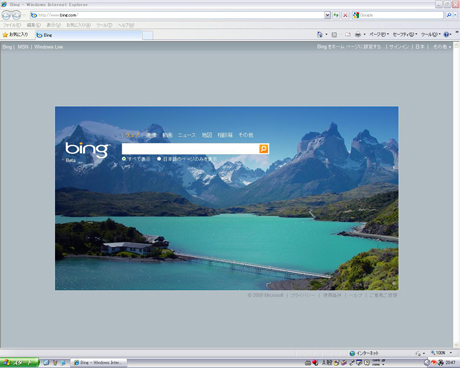Click the Read Mail envelope icon

point(348,34)
